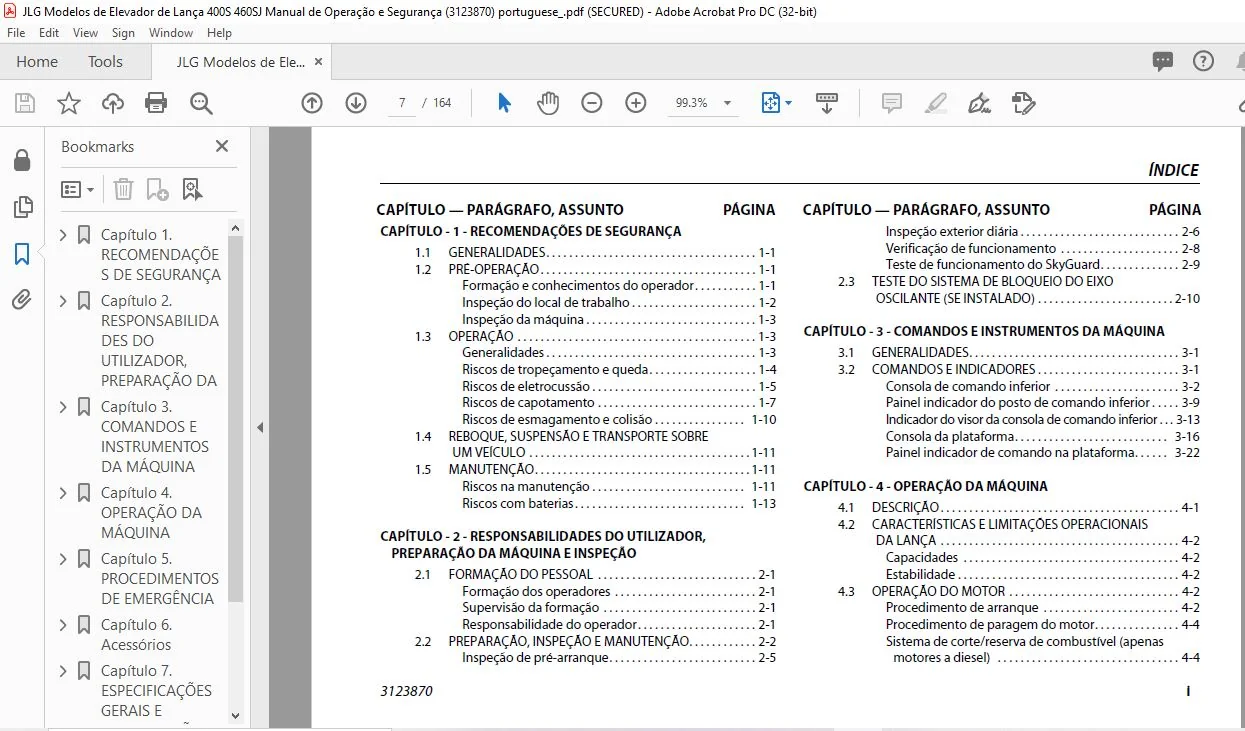Screen dimensions: 1245x731
Task: Bookmark file with star icon
Action: pos(69,103)
